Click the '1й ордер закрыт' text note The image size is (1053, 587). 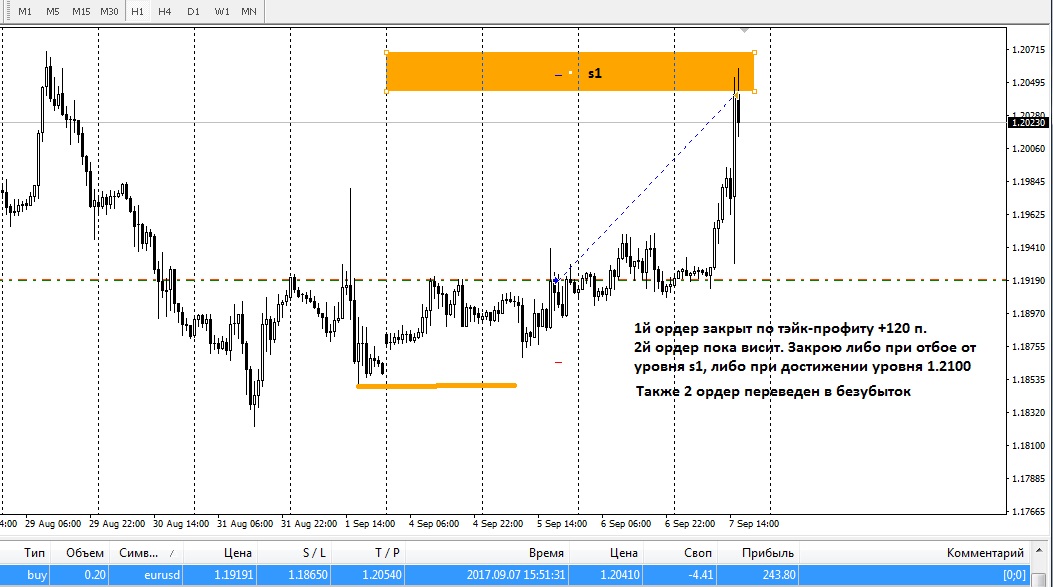pos(780,328)
